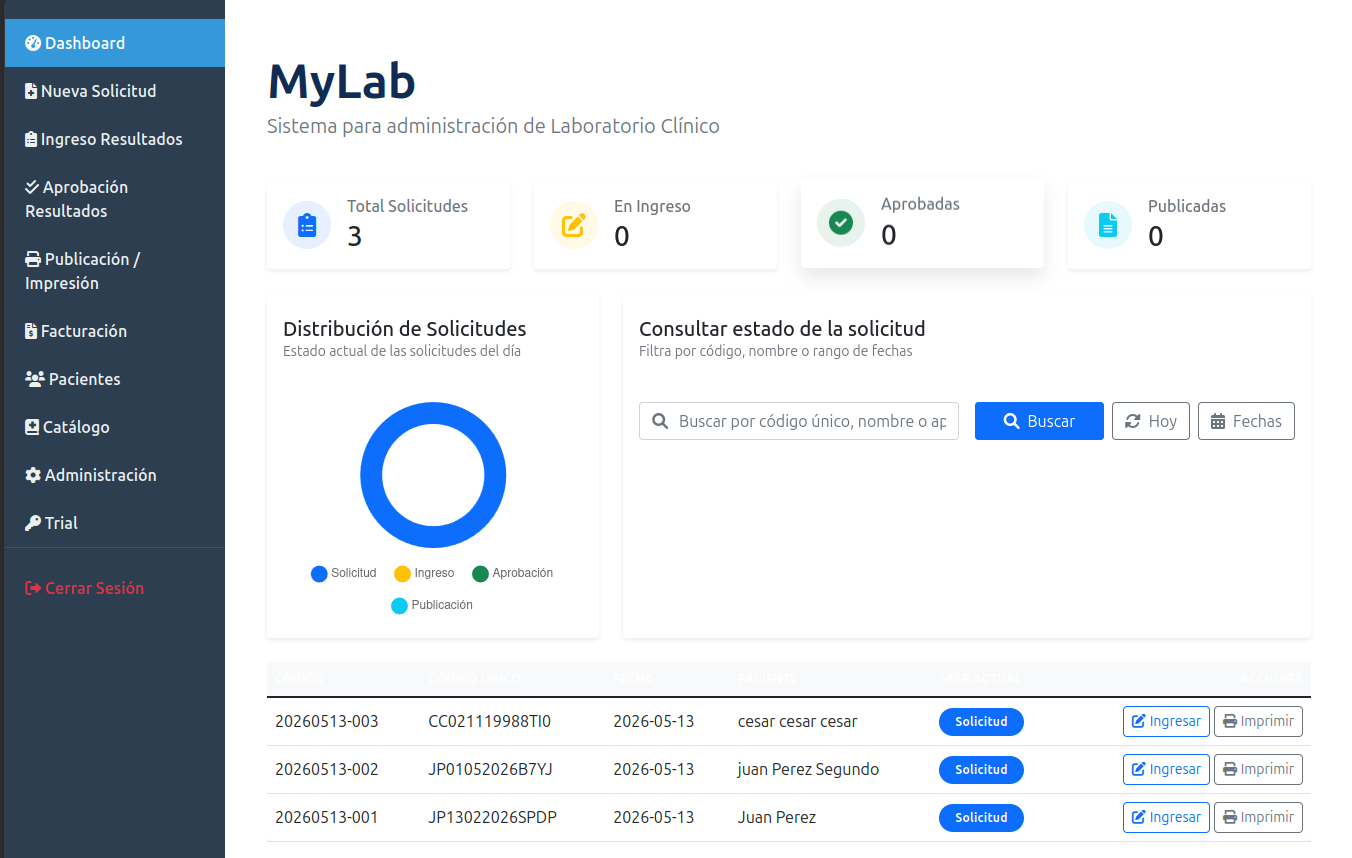This screenshot has height=858, width=1352.
Task: Click the Cerrar Sesión logout icon
Action: coord(33,588)
